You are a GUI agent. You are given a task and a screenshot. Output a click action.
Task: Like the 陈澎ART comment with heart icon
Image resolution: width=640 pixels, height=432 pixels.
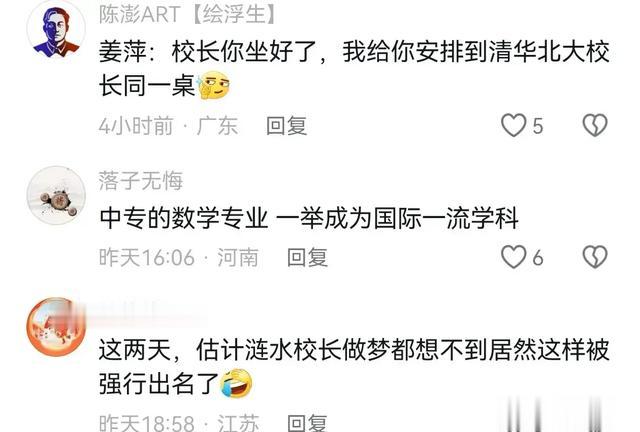pyautogui.click(x=513, y=125)
